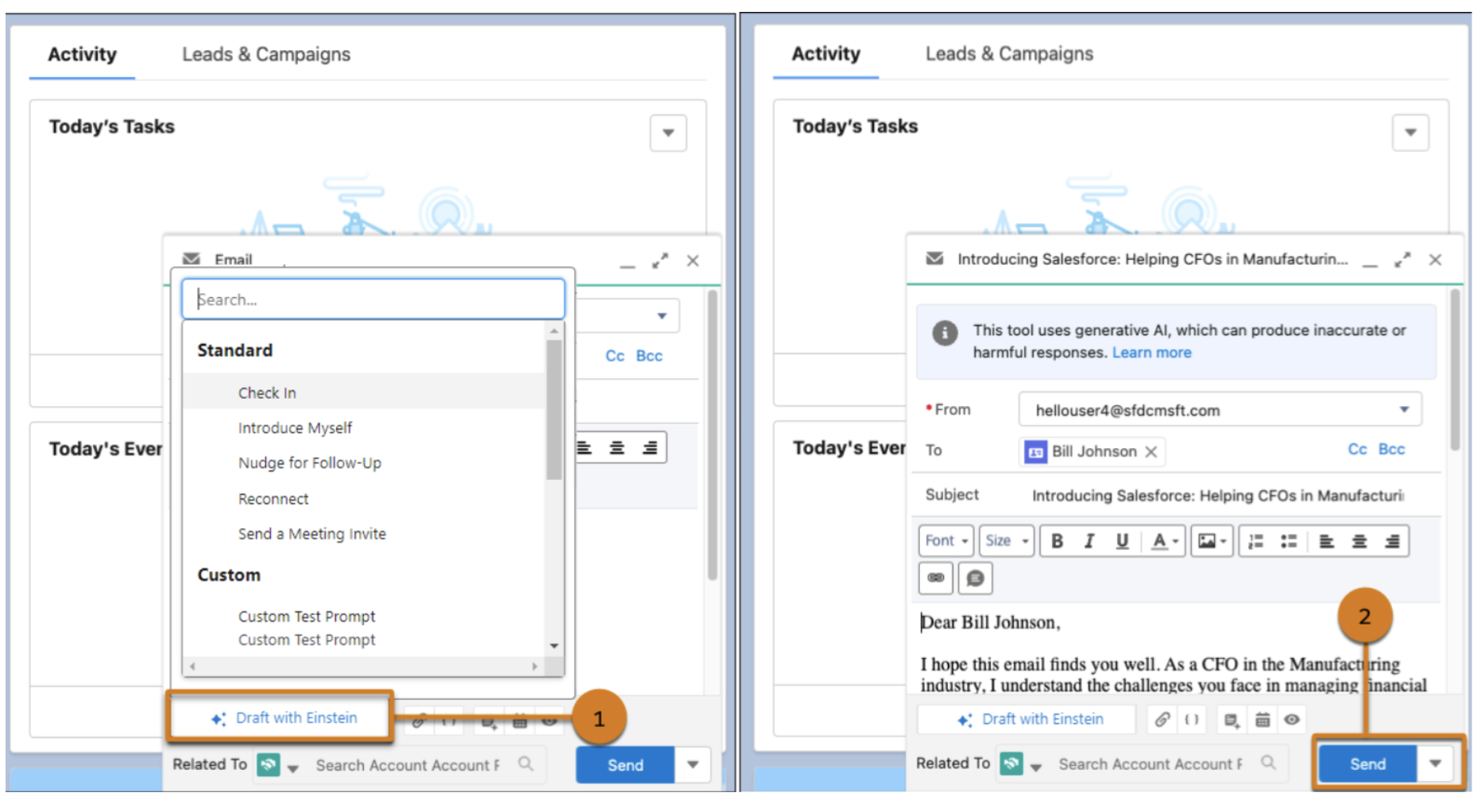1481x812 pixels.
Task: Click the Subject field in right email
Action: coord(1218,496)
